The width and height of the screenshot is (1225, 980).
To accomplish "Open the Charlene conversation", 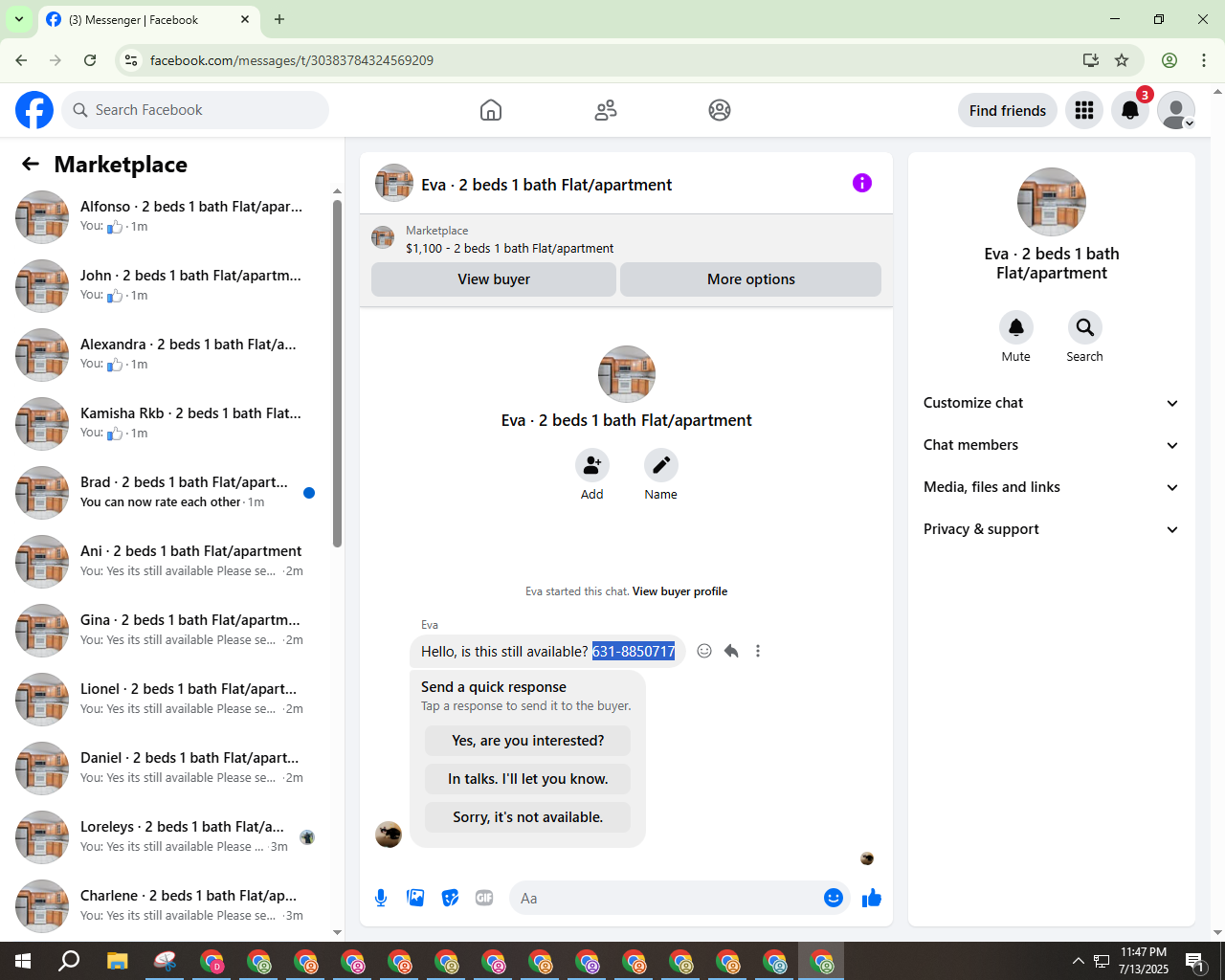I will coord(166,905).
